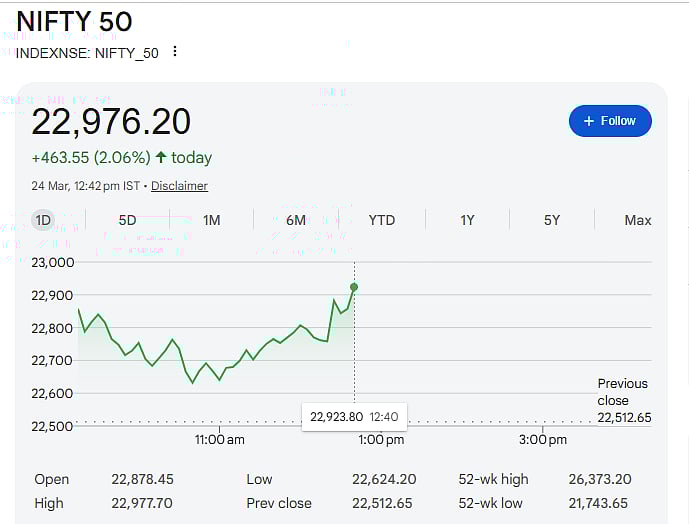Screen dimensions: 689x524
Task: Click the 52-wk high value 26,373.20
Action: point(593,480)
